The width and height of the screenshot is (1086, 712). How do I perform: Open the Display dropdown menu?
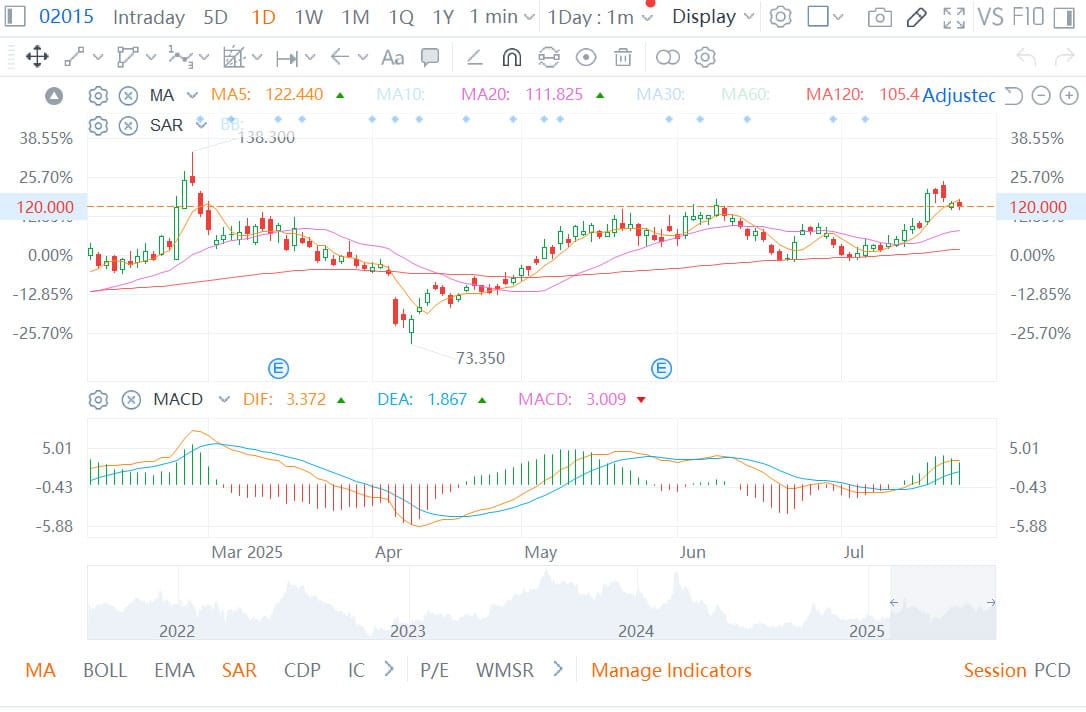717,17
